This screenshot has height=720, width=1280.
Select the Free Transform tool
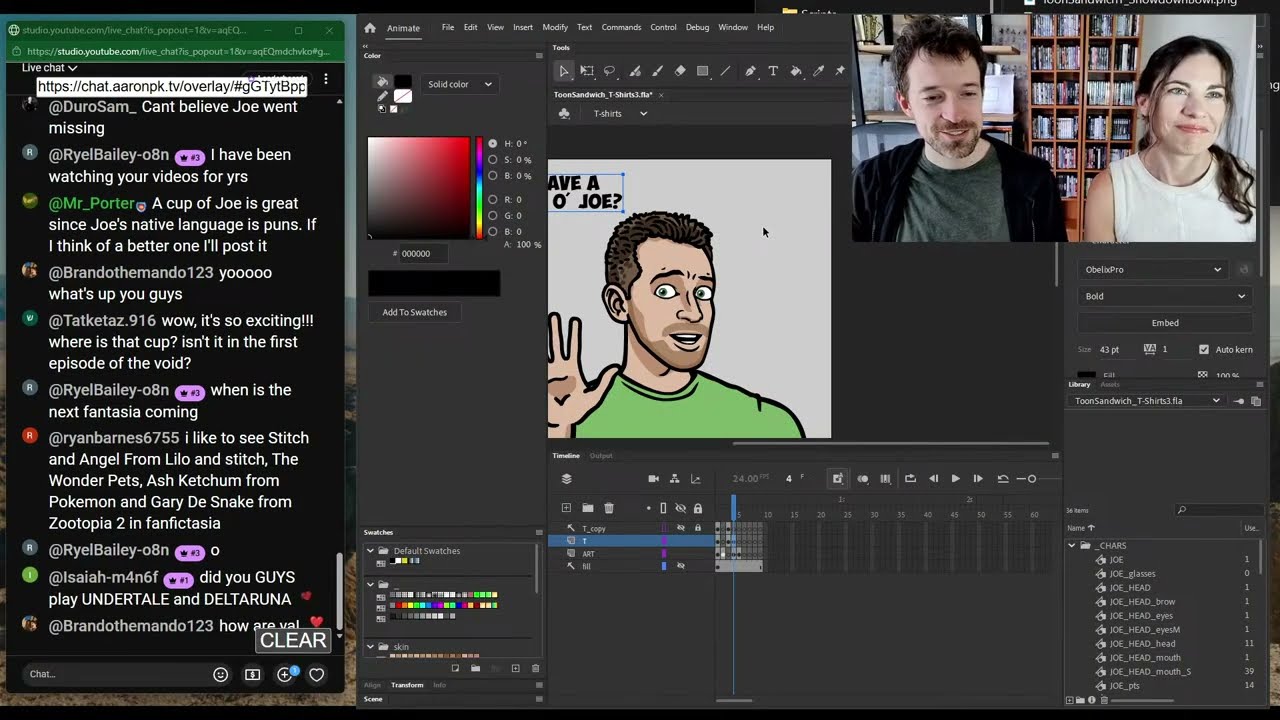pyautogui.click(x=587, y=71)
